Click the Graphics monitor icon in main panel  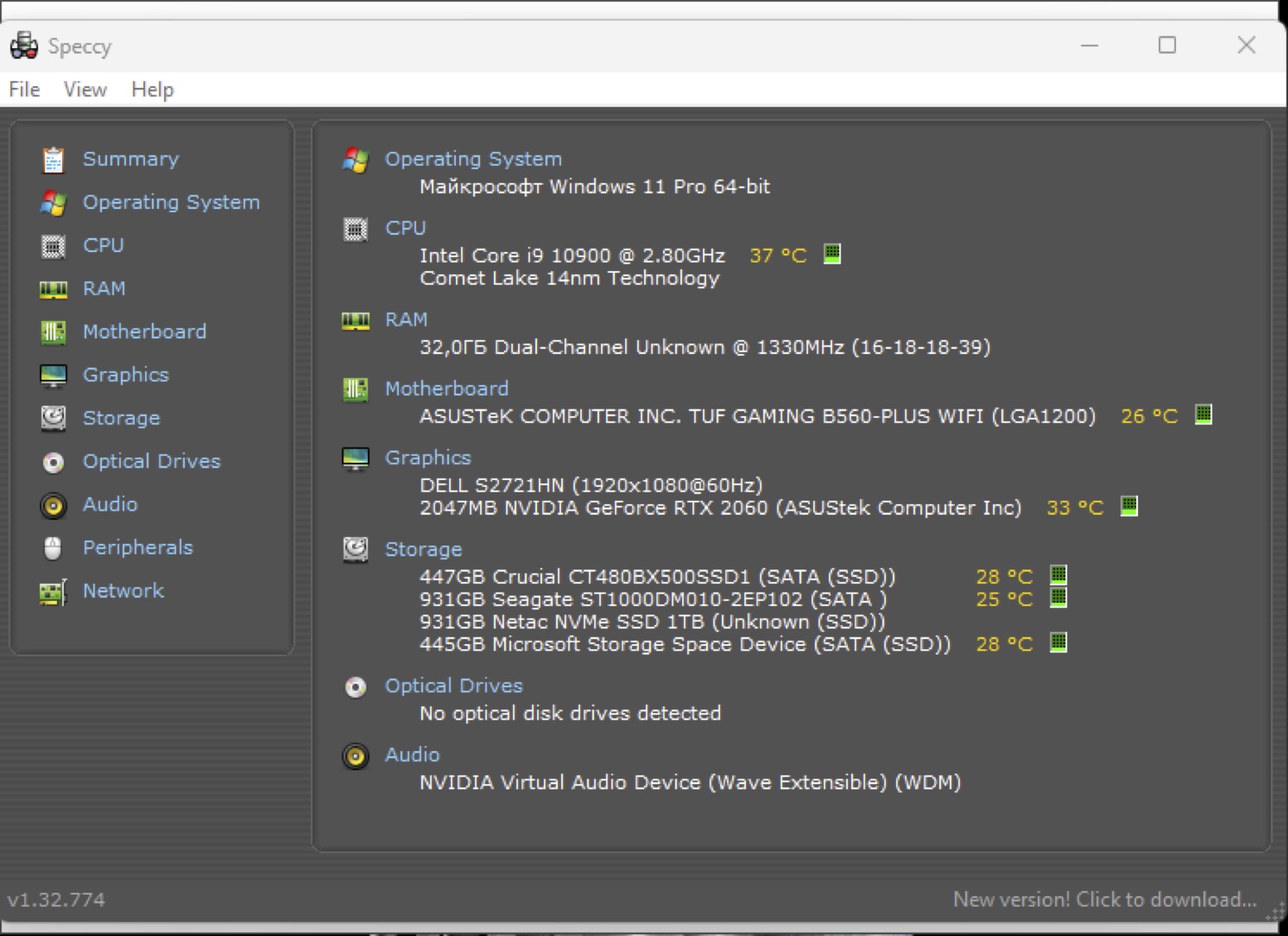356,458
